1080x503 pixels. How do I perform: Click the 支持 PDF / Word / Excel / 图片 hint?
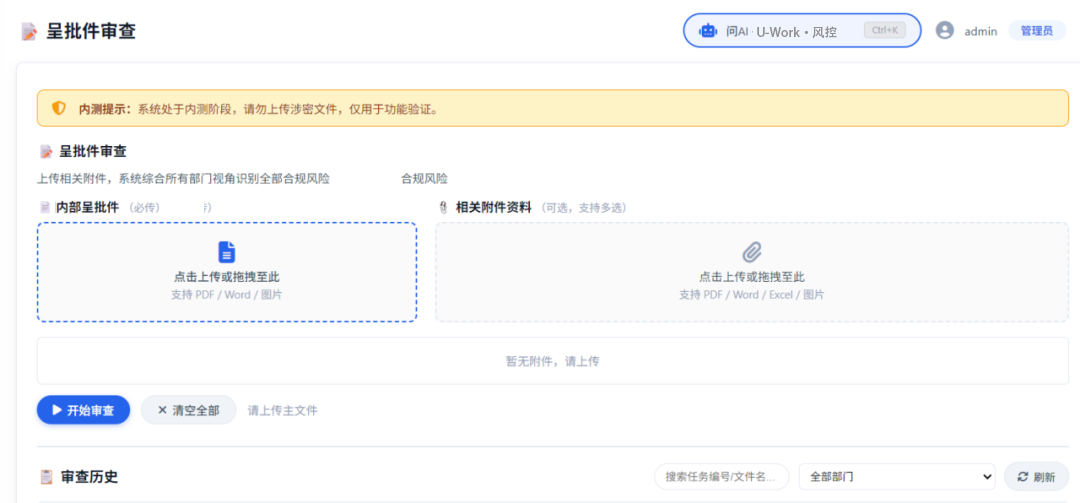tap(751, 295)
